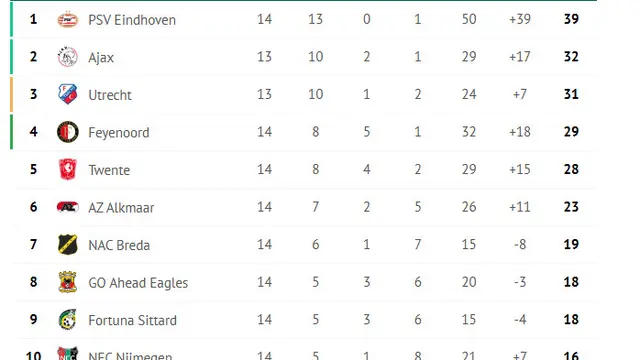This screenshot has height=360, width=640.
Task: Open the Ajax team name link
Action: 101,58
